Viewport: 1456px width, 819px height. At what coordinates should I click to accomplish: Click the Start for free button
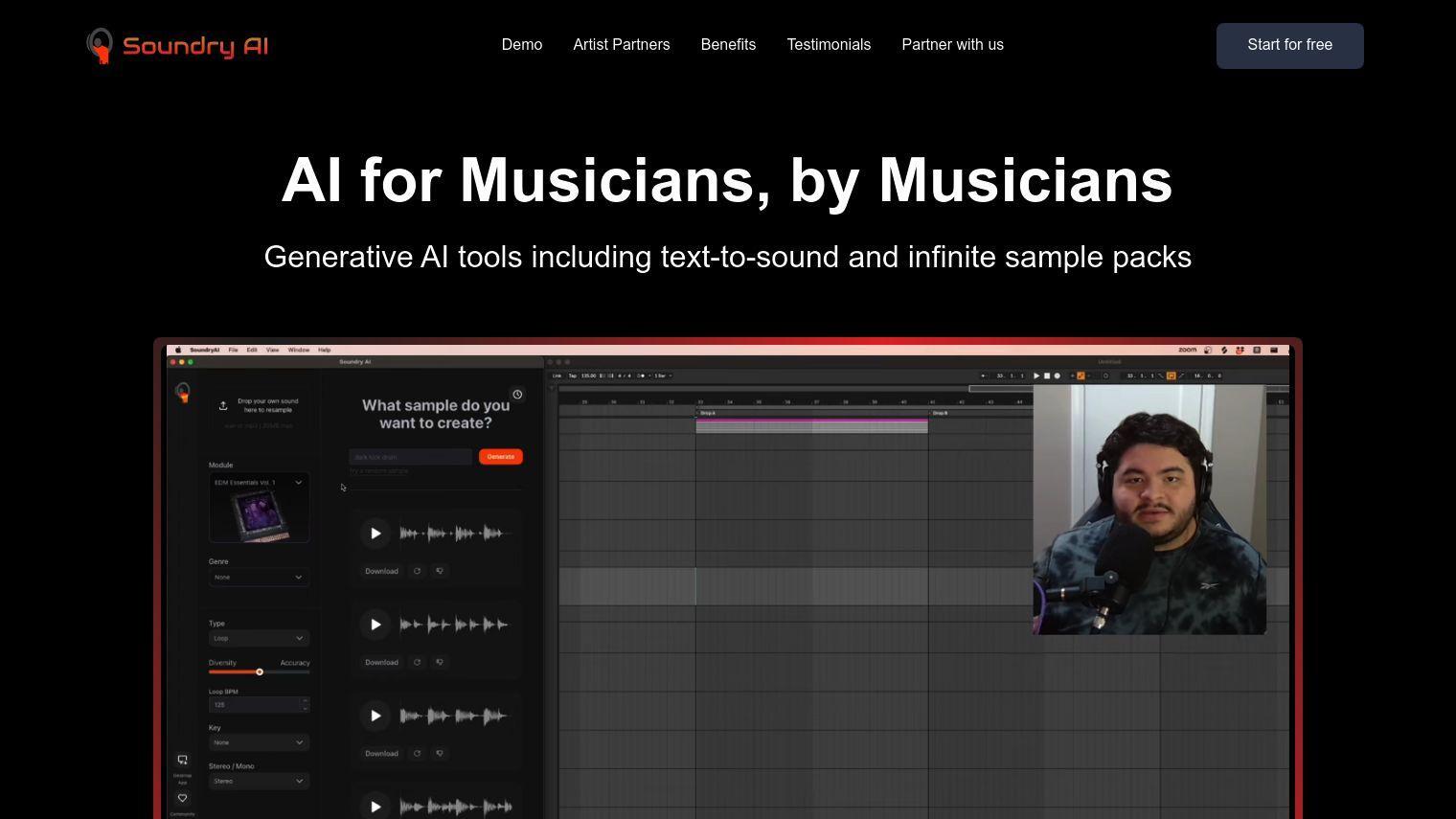[1289, 45]
